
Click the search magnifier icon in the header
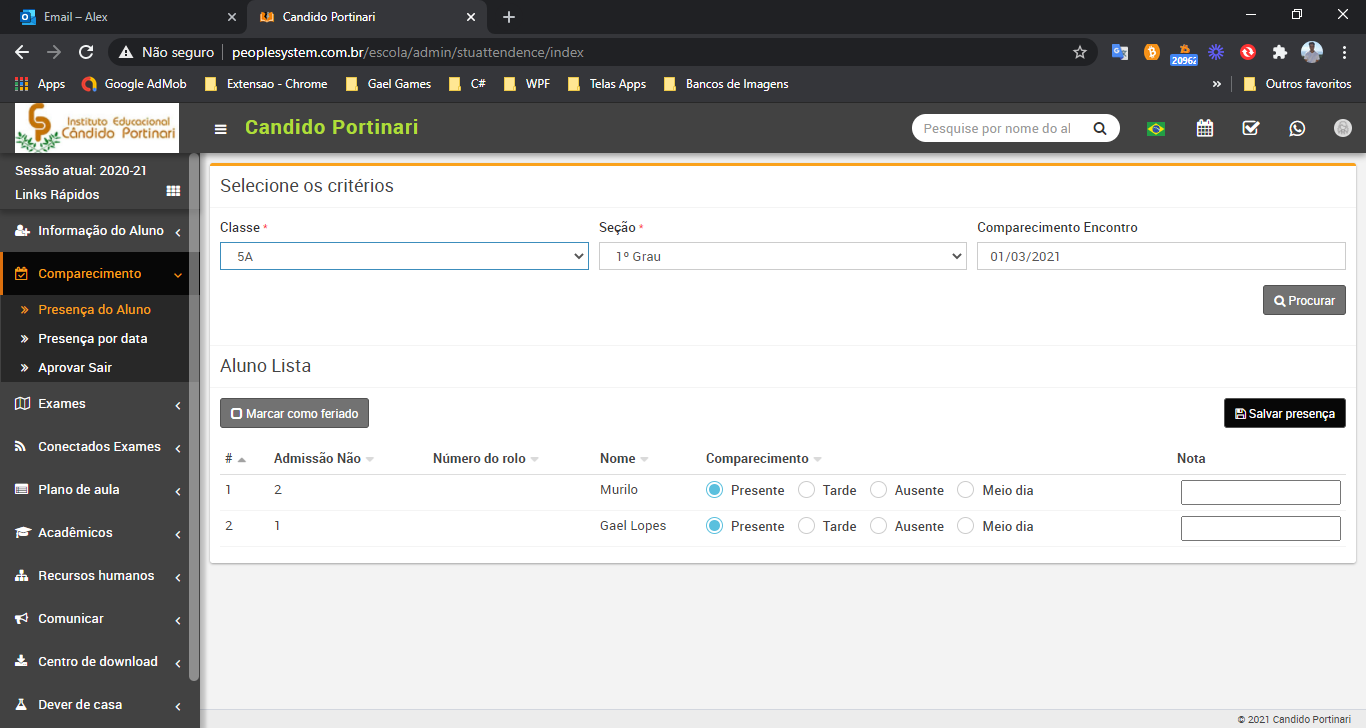(1100, 128)
